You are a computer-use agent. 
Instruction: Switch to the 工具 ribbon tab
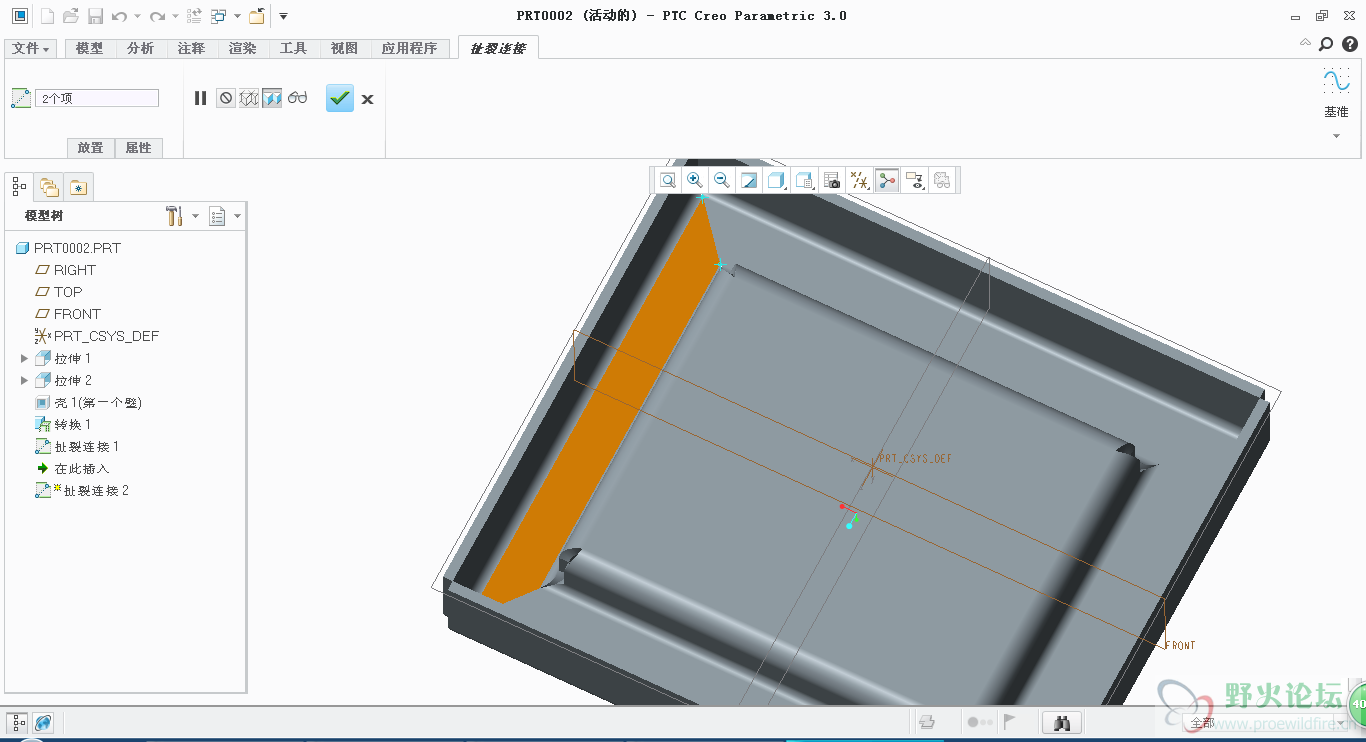294,48
